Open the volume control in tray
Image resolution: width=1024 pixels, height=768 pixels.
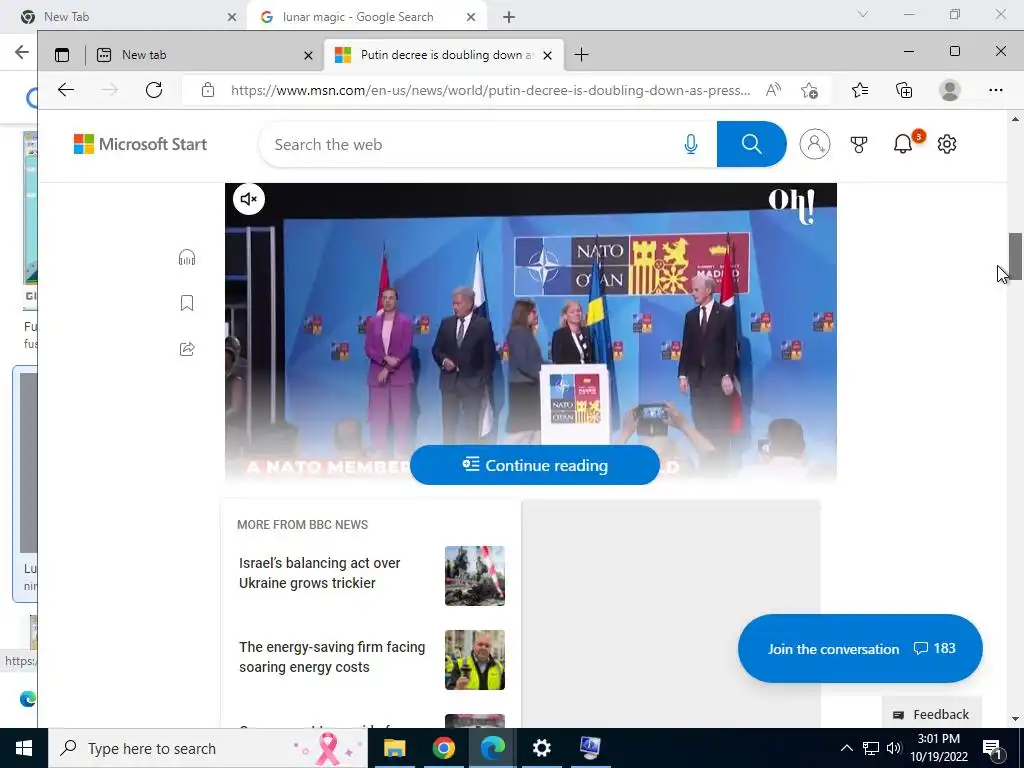coord(894,748)
